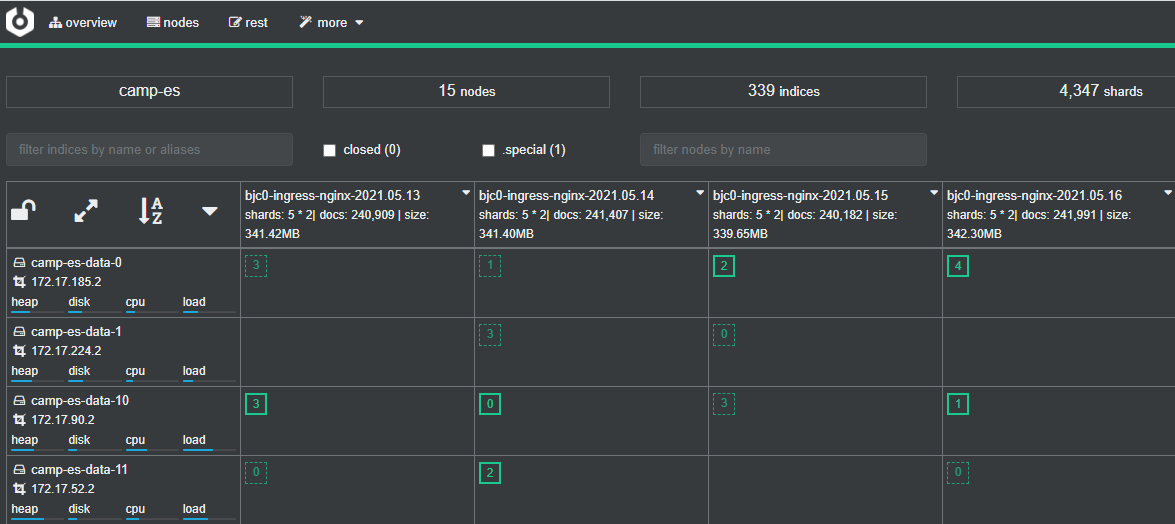Screen dimensions: 1175x524
Task: Select shard 0 of nginx-2021.05.14 on camp-es-data-10
Action: click(x=489, y=404)
